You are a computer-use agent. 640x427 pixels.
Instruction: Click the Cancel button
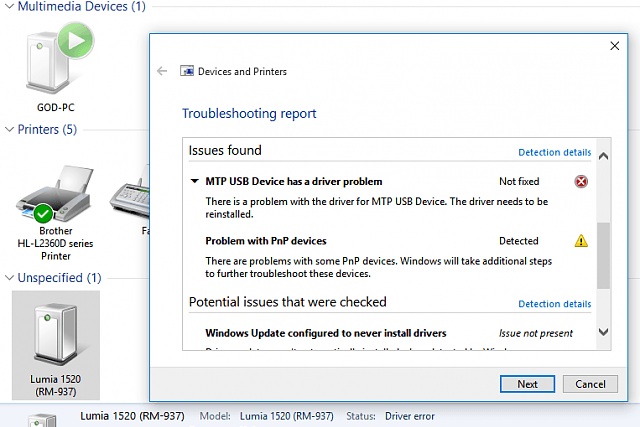click(590, 384)
